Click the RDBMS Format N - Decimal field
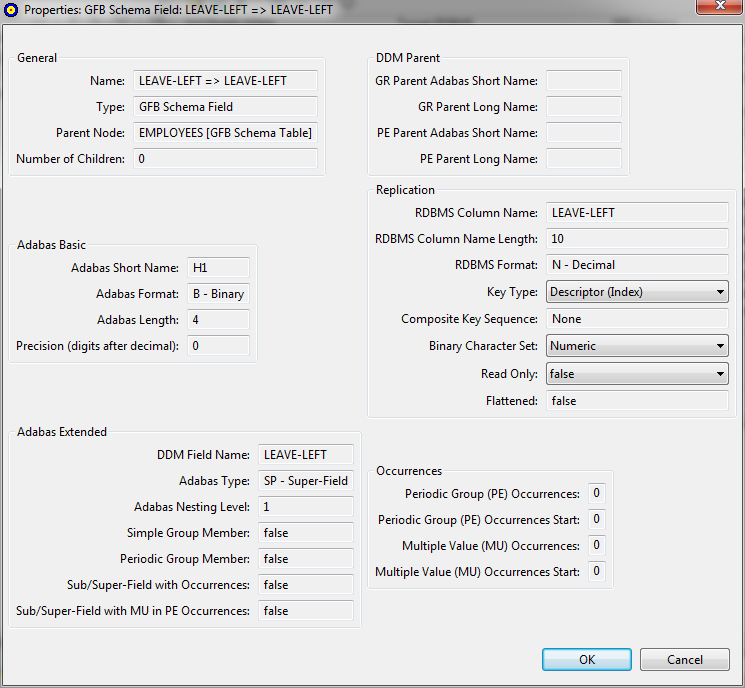Viewport: 745px width, 688px height. click(x=636, y=265)
